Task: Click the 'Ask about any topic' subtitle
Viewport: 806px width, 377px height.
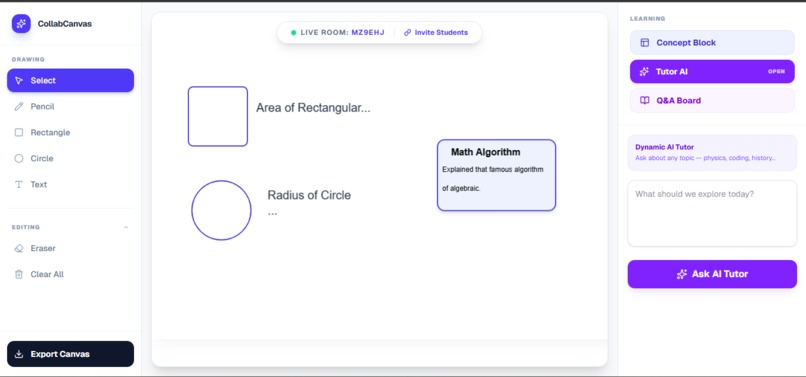Action: 705,158
